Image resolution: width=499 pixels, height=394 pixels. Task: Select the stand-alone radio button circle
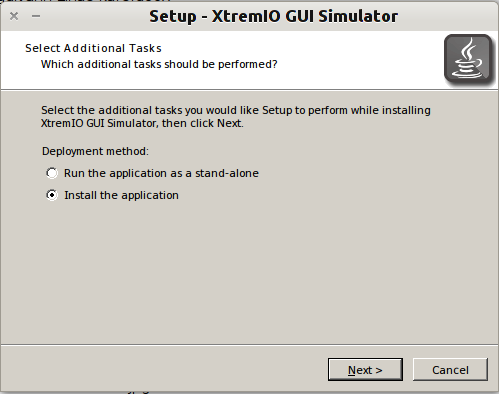pyautogui.click(x=52, y=173)
